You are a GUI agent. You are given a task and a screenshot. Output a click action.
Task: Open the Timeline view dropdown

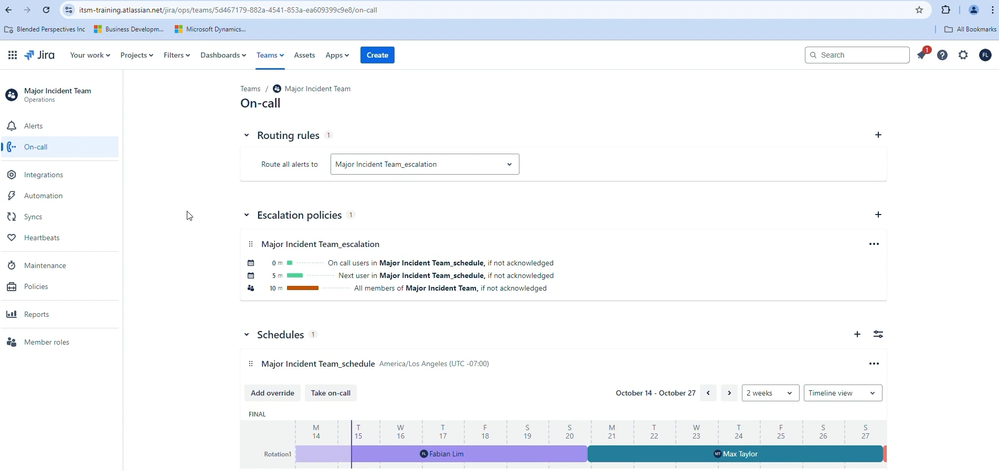click(843, 393)
